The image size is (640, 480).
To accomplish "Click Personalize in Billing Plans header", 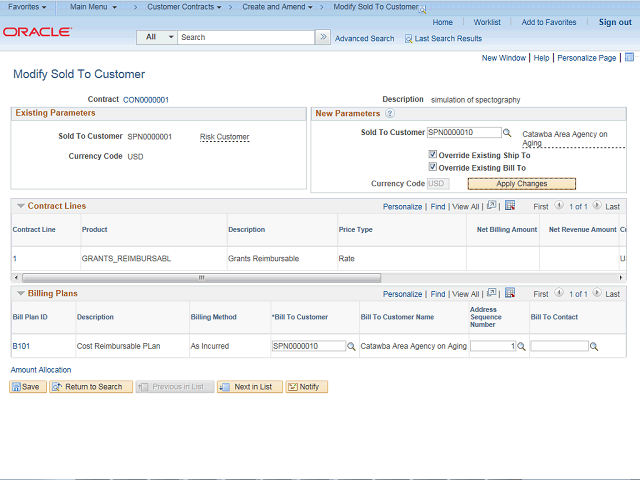I will (x=402, y=294).
